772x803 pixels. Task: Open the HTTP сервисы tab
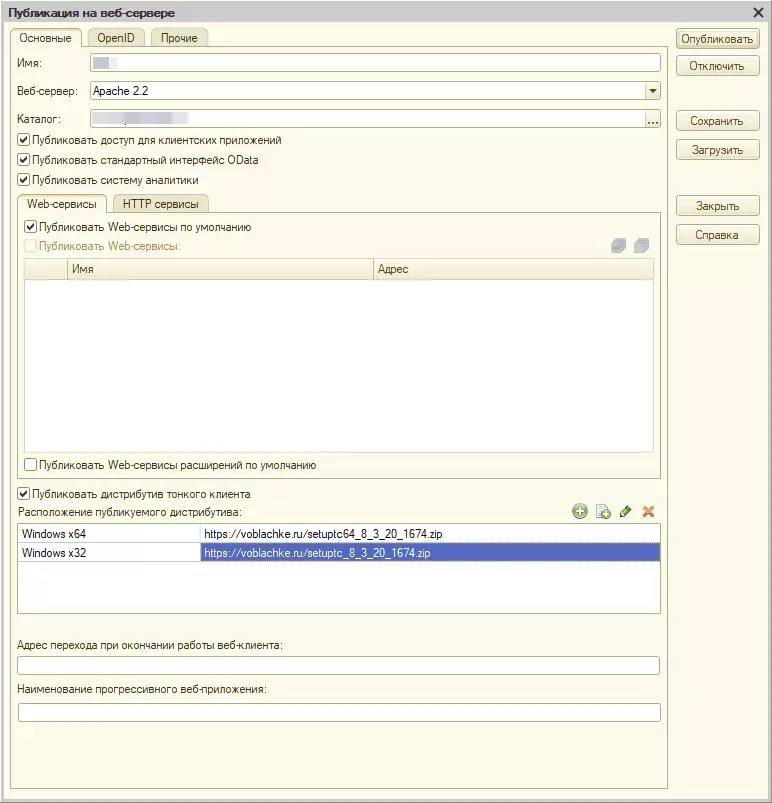(160, 204)
